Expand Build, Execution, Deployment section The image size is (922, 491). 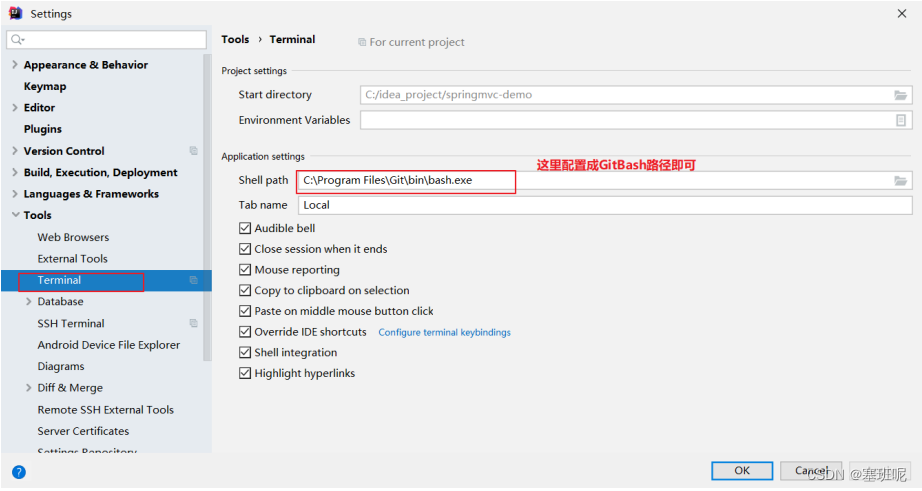15,172
